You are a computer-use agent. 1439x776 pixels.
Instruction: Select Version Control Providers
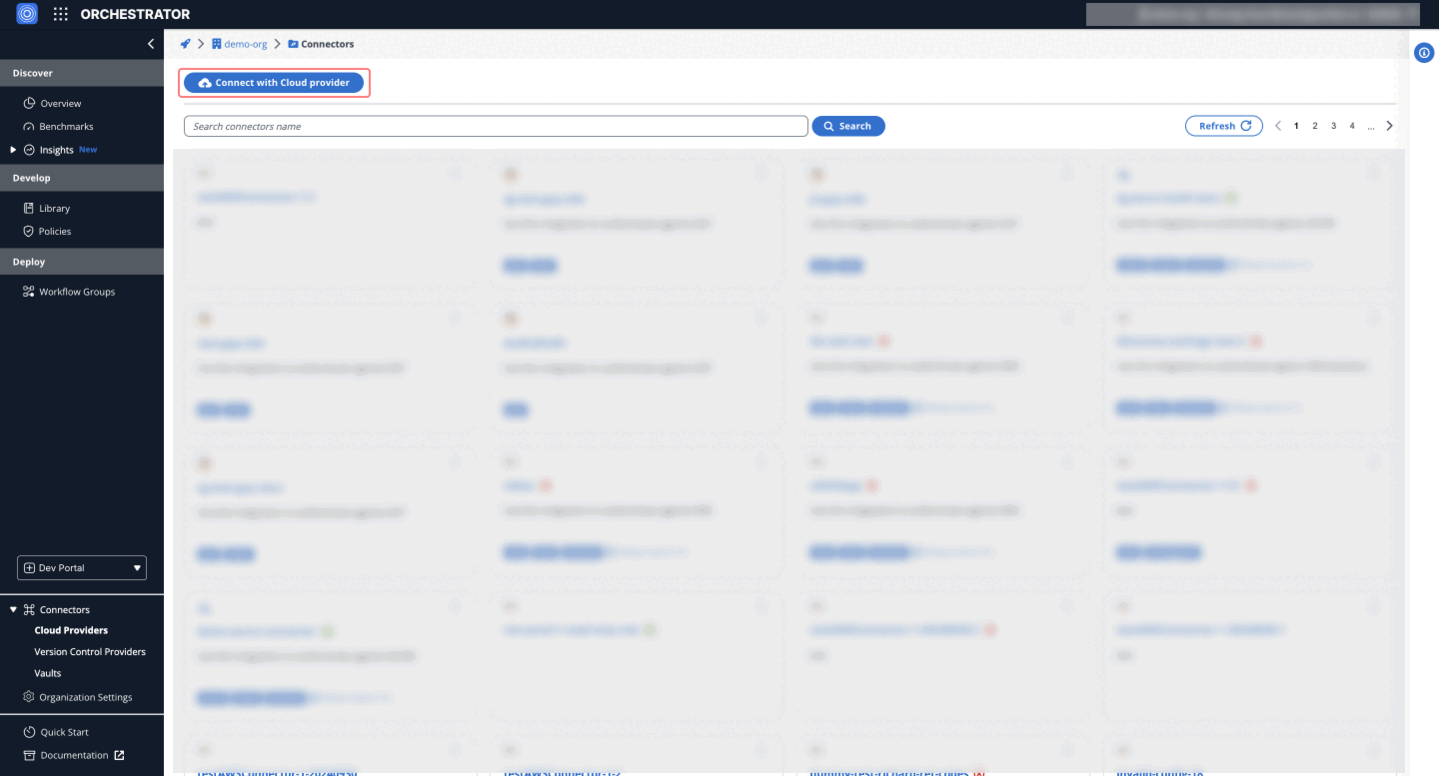tap(90, 652)
